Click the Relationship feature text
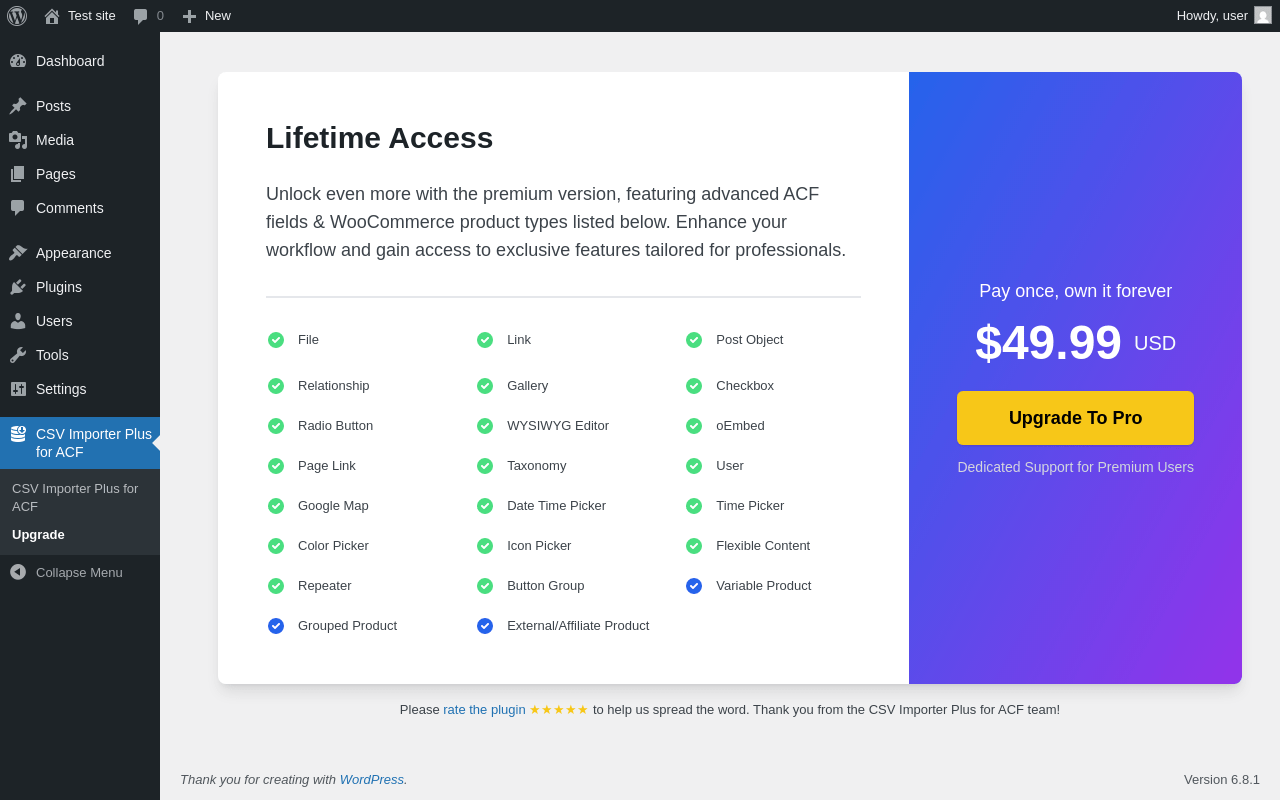This screenshot has width=1280, height=800. (x=334, y=386)
